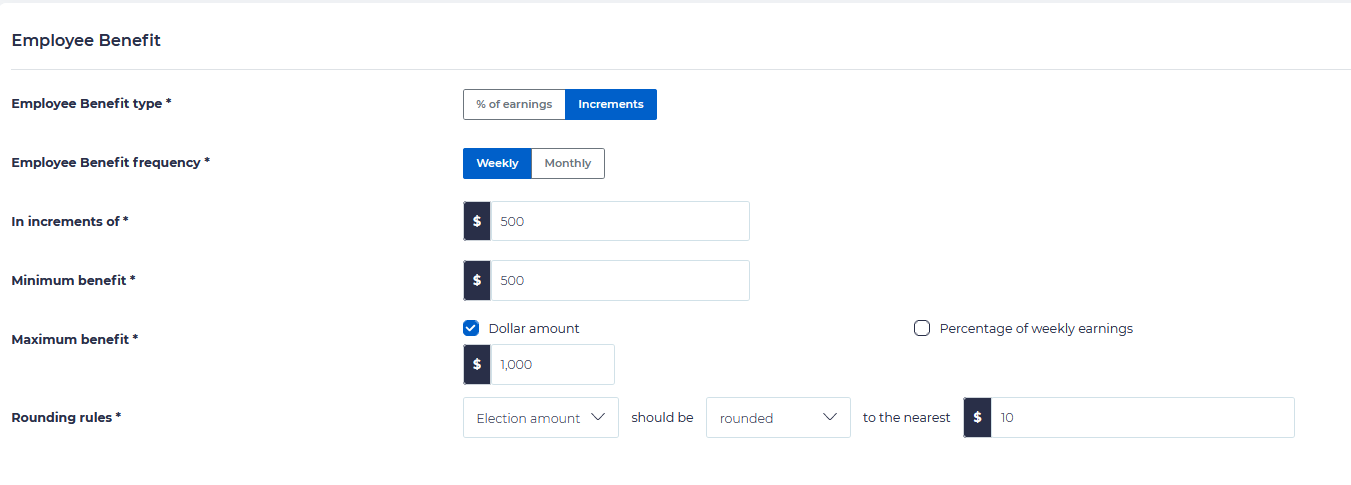Click chevron arrow on rounded dropdown
Image resolution: width=1351 pixels, height=485 pixels.
[x=829, y=417]
